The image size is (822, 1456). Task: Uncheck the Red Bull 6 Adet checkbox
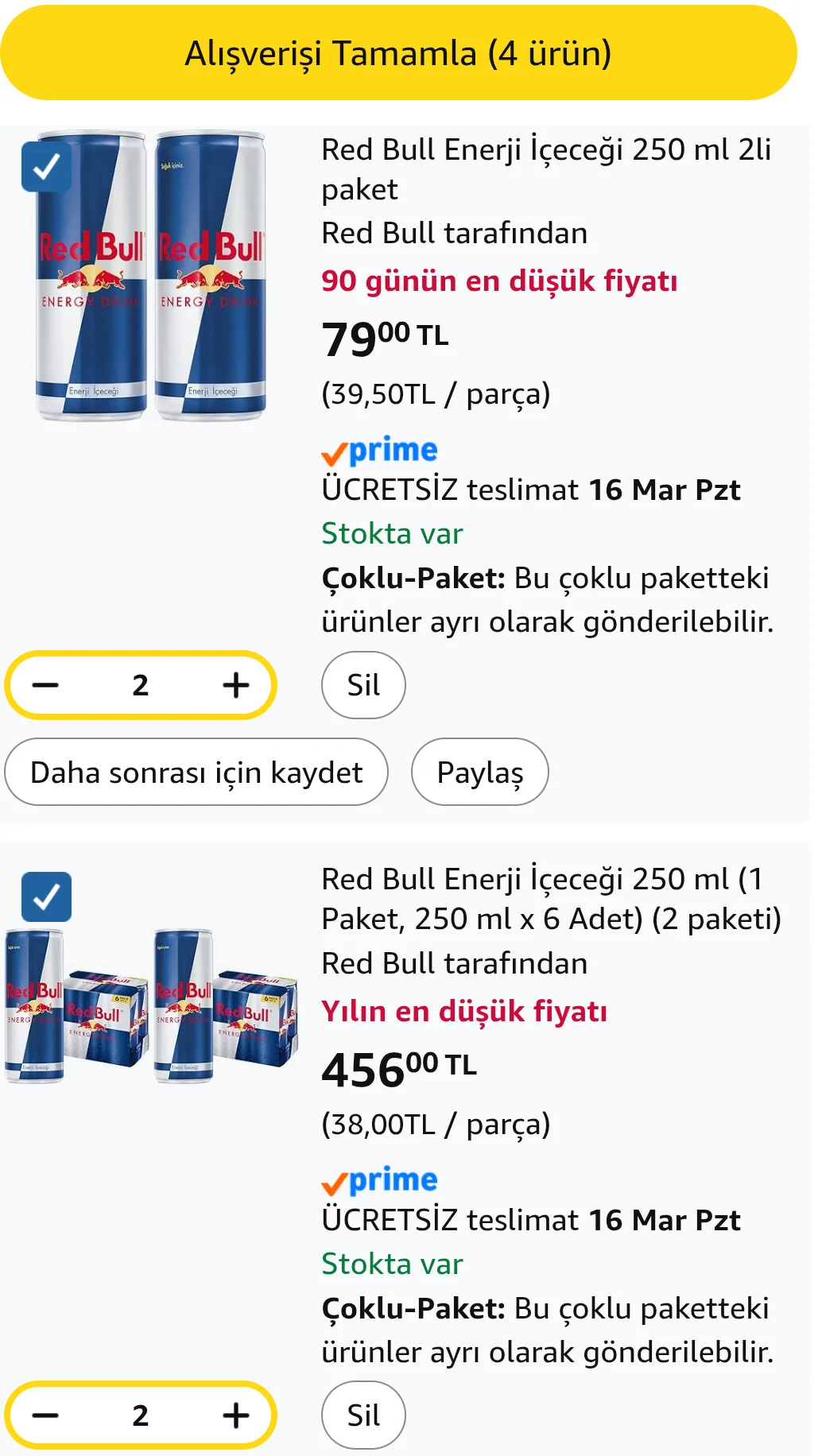pyautogui.click(x=46, y=896)
